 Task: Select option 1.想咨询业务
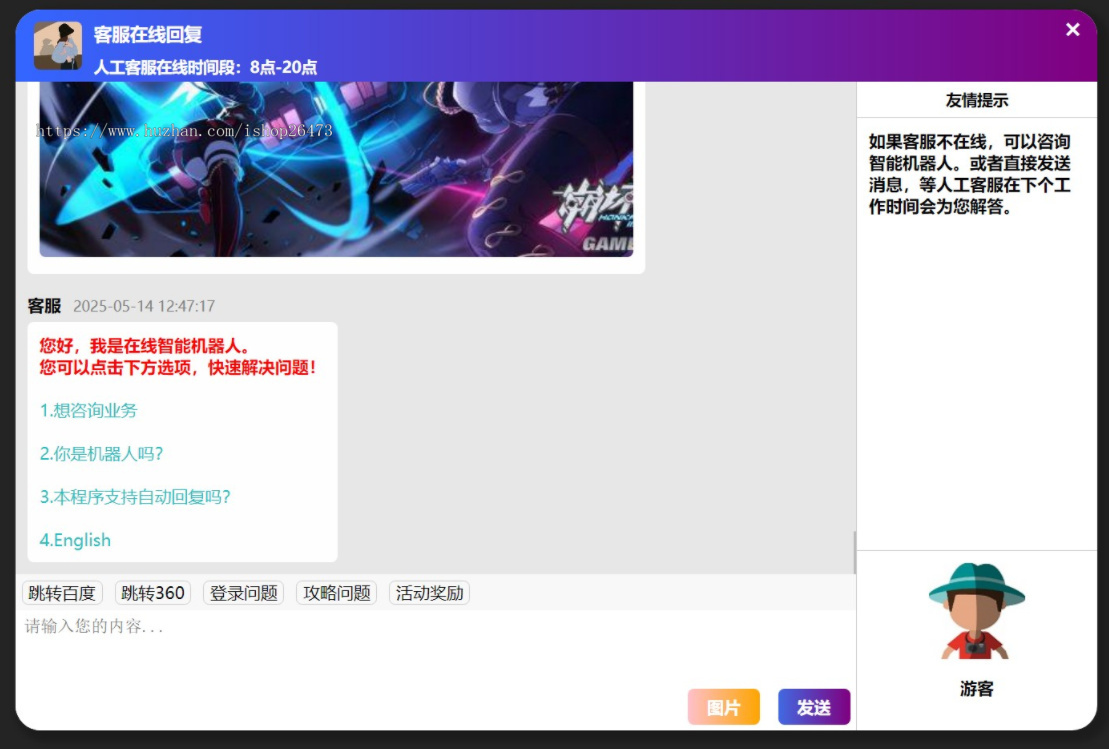[x=88, y=410]
